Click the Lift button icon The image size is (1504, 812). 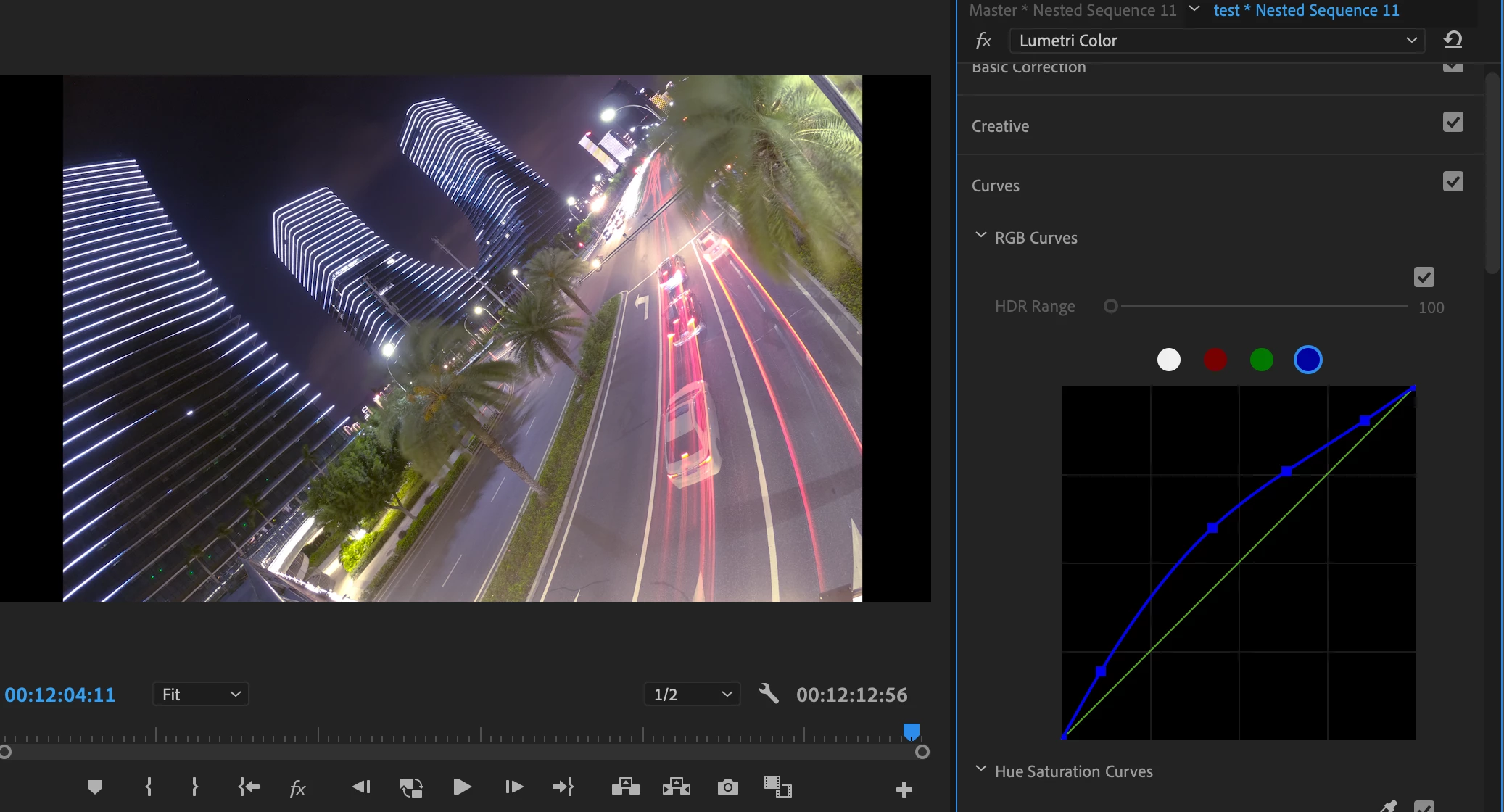pyautogui.click(x=625, y=787)
